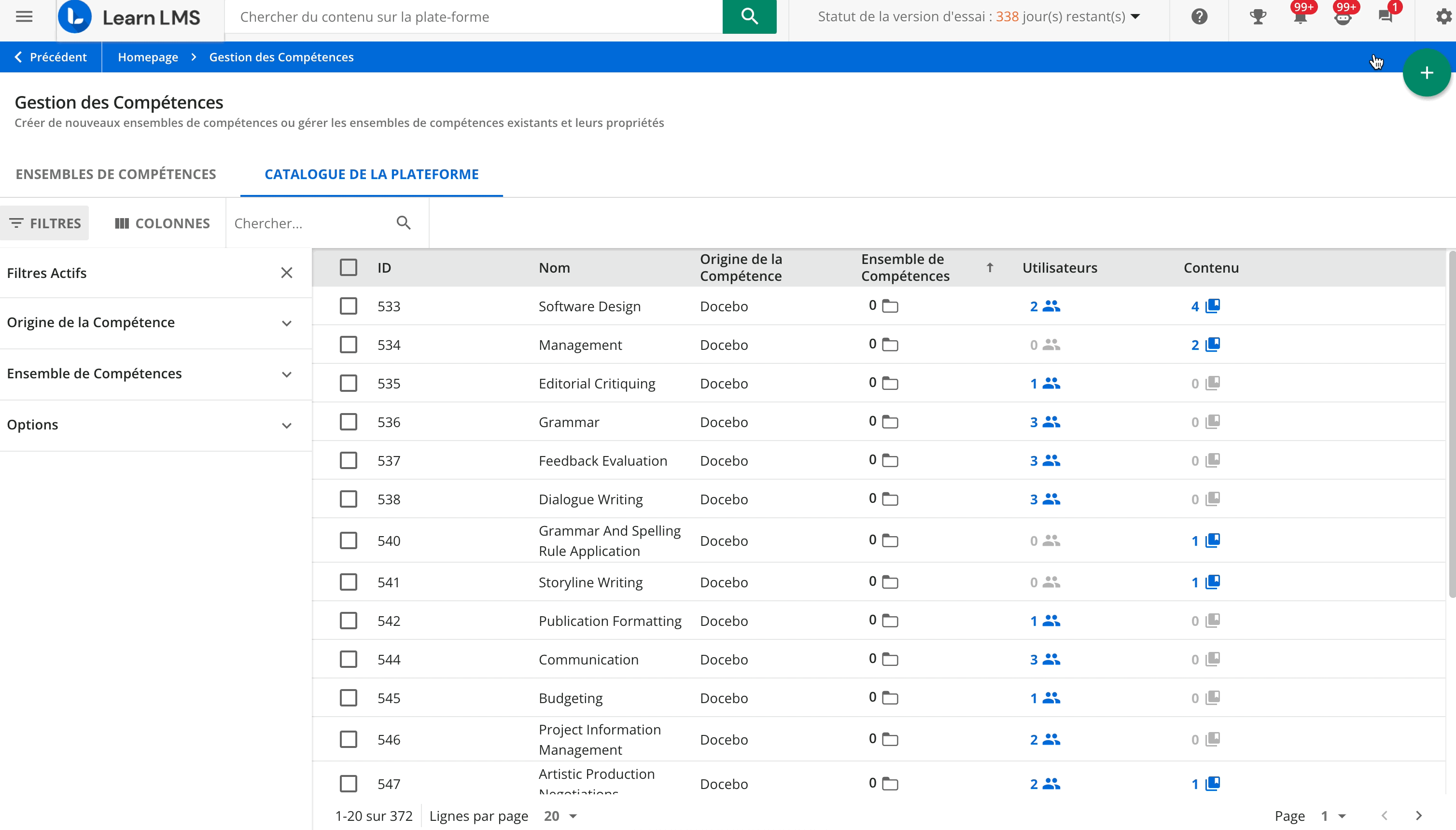
Task: Click the Dialogue Writing name
Action: pyautogui.click(x=590, y=499)
